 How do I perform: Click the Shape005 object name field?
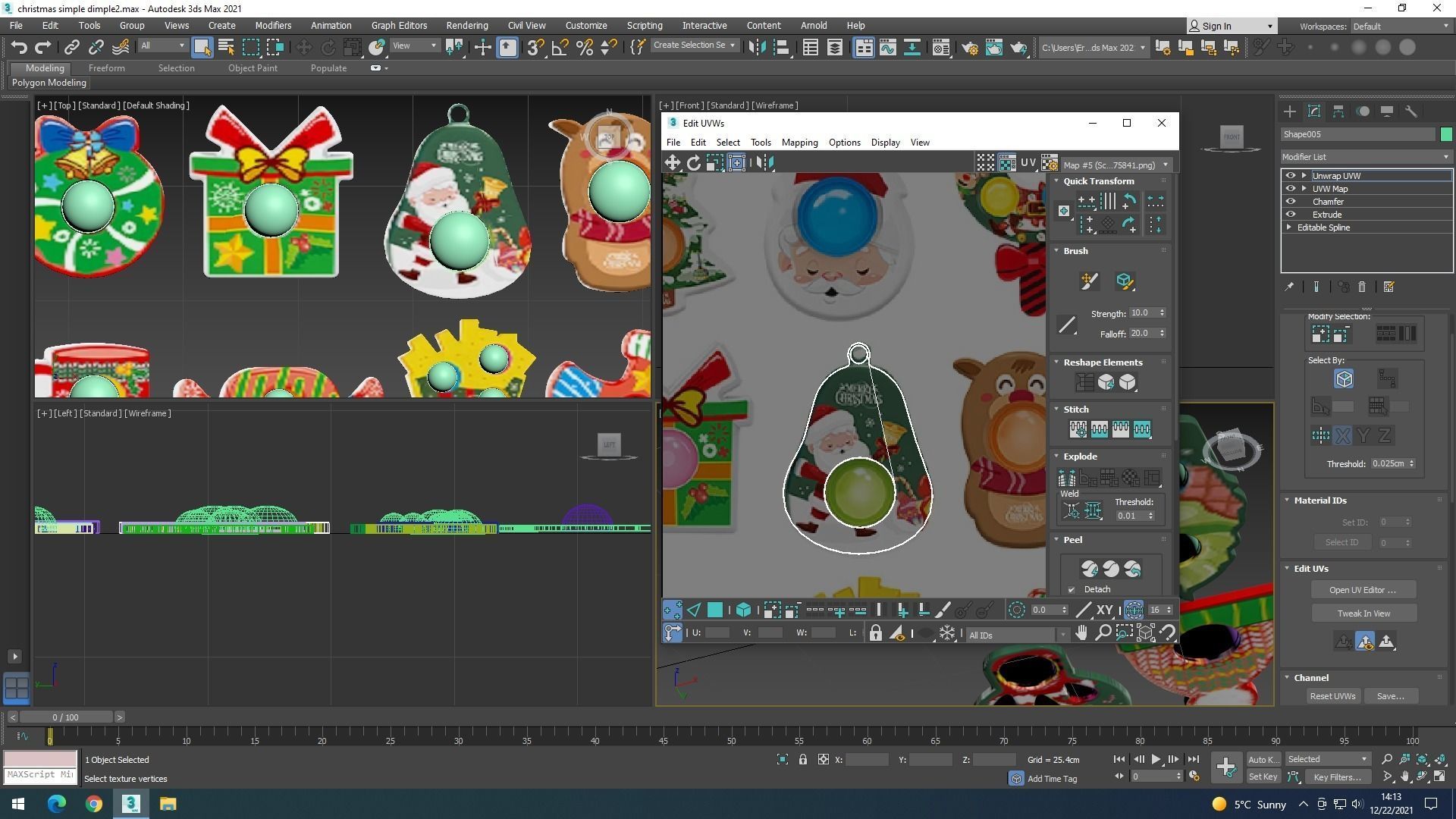point(1357,134)
